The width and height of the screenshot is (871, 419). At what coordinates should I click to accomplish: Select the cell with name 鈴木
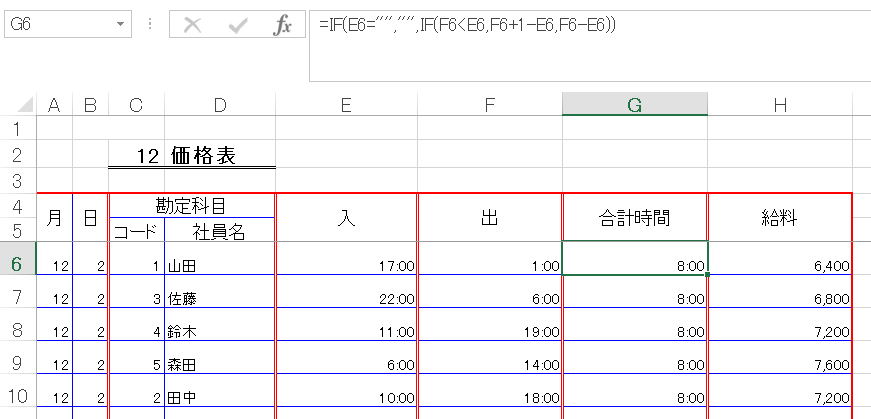(x=220, y=325)
